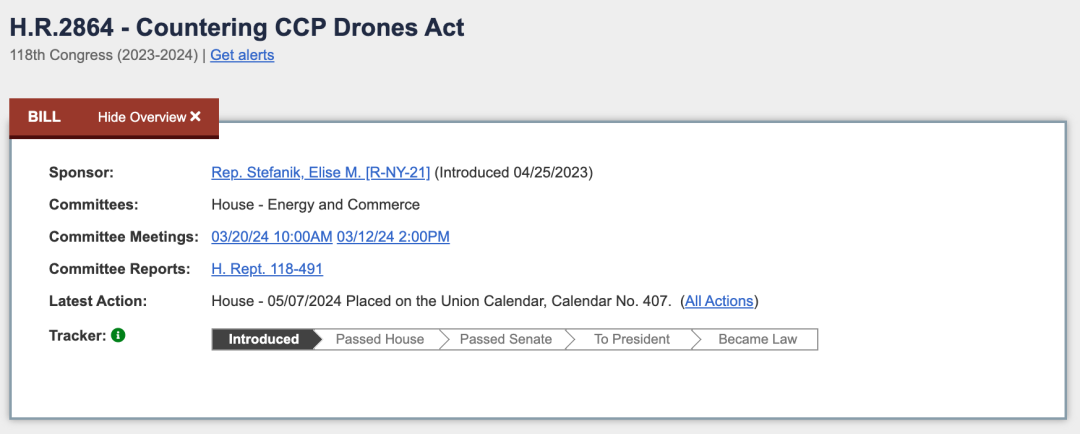The image size is (1080, 434).
Task: Click the green Tracker info icon
Action: (x=118, y=335)
